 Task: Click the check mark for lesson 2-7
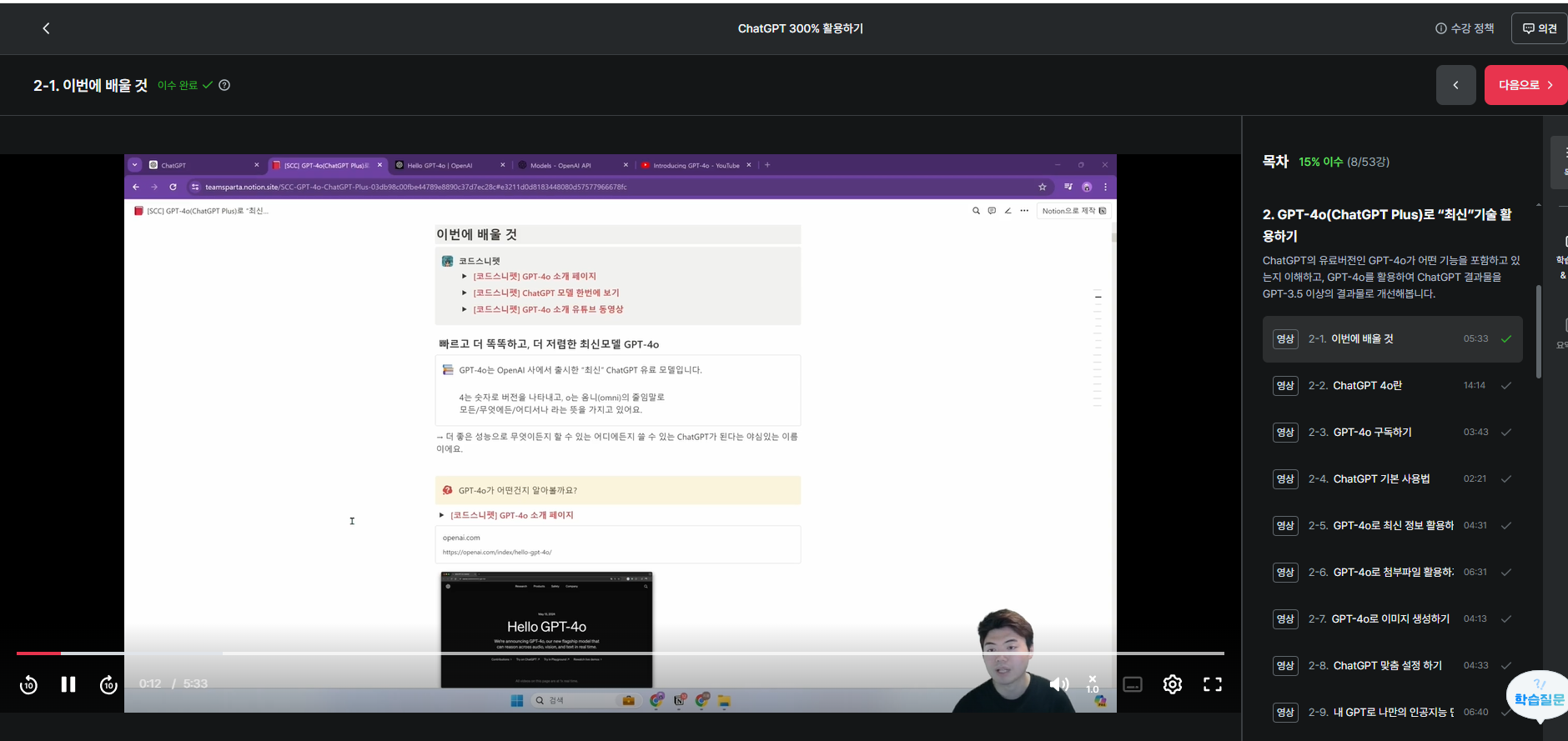(1506, 619)
